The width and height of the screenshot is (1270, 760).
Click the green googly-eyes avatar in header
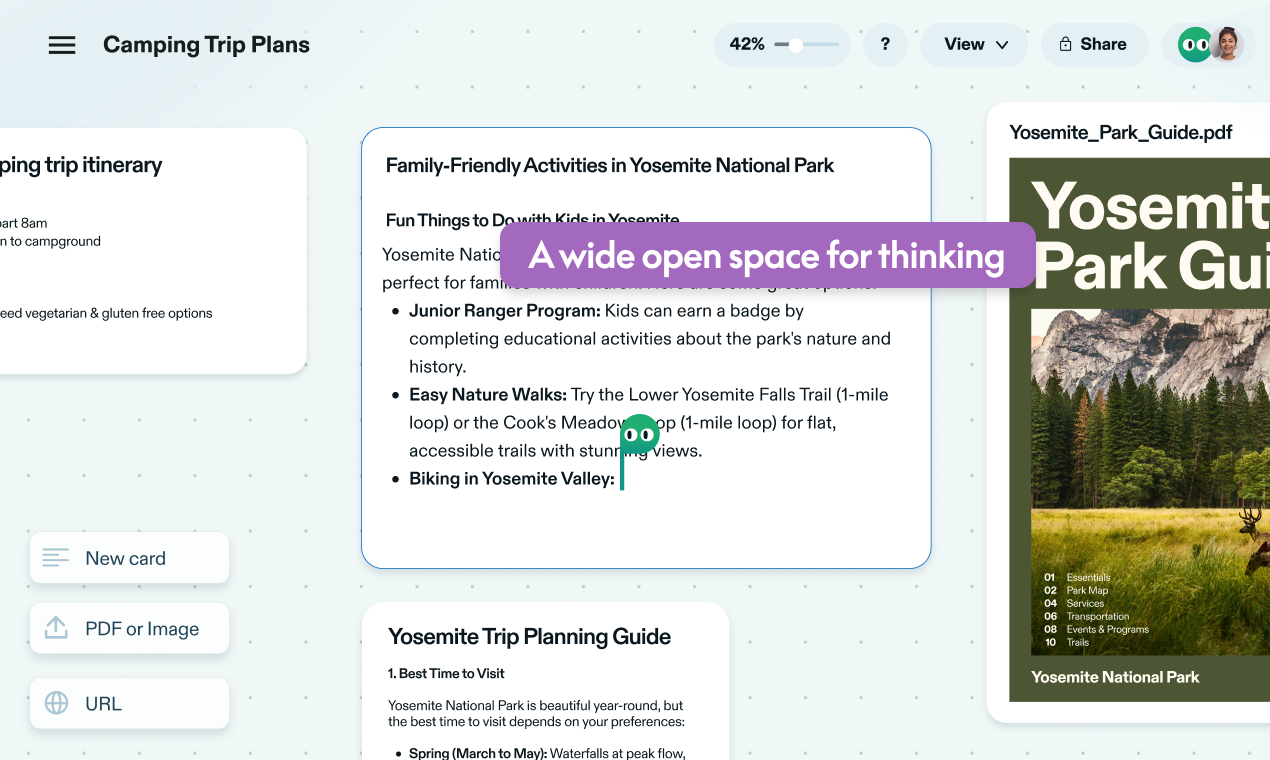pos(1195,45)
